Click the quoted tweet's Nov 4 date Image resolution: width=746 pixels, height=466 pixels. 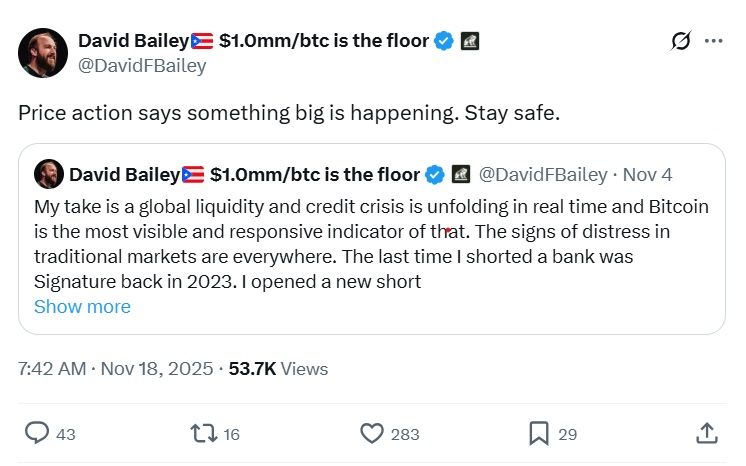tap(647, 174)
